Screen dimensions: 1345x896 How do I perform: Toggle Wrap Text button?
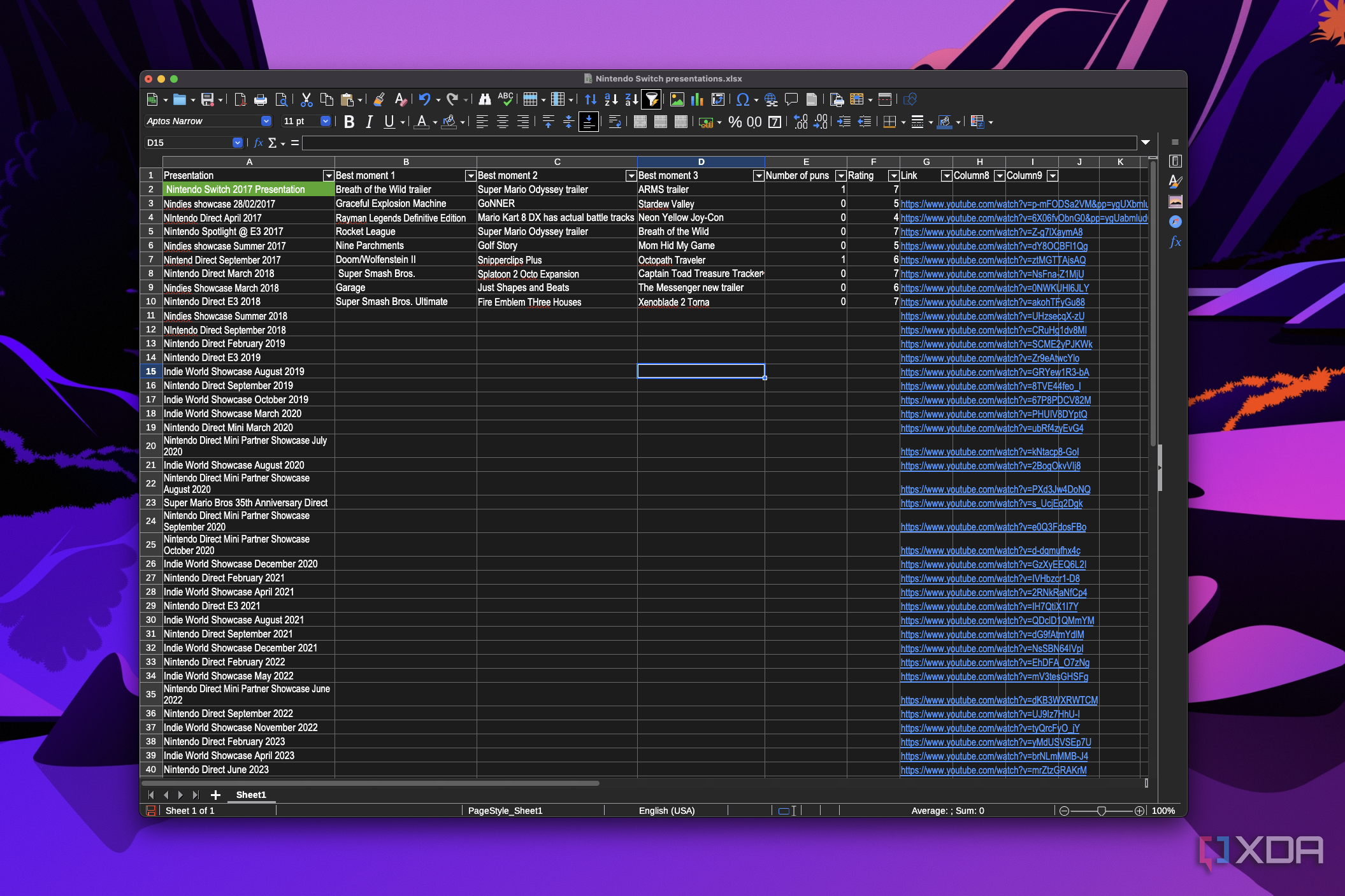pos(615,122)
